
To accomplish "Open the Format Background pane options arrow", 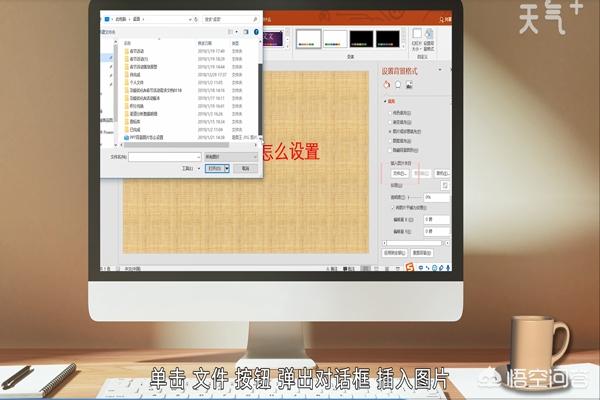I will [440, 70].
